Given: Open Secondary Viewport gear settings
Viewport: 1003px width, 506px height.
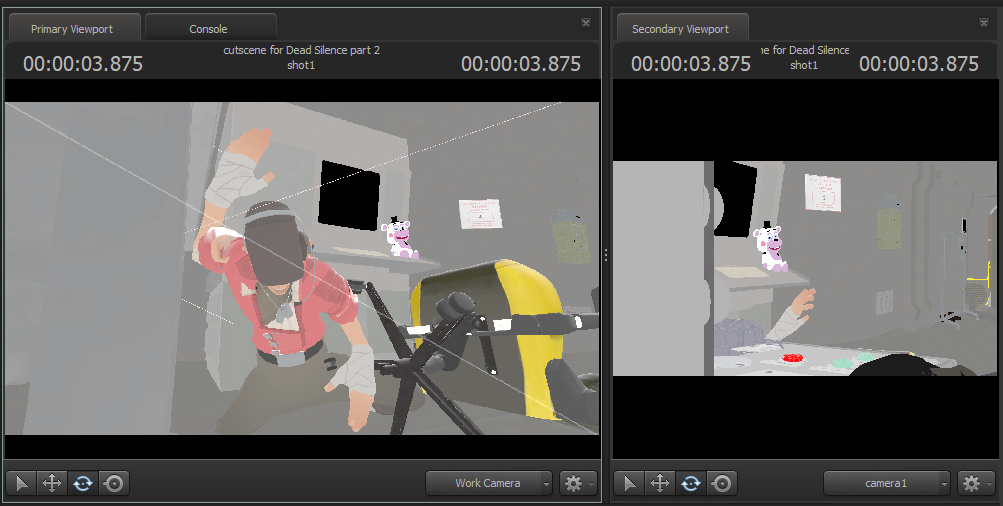Looking at the screenshot, I should [972, 483].
